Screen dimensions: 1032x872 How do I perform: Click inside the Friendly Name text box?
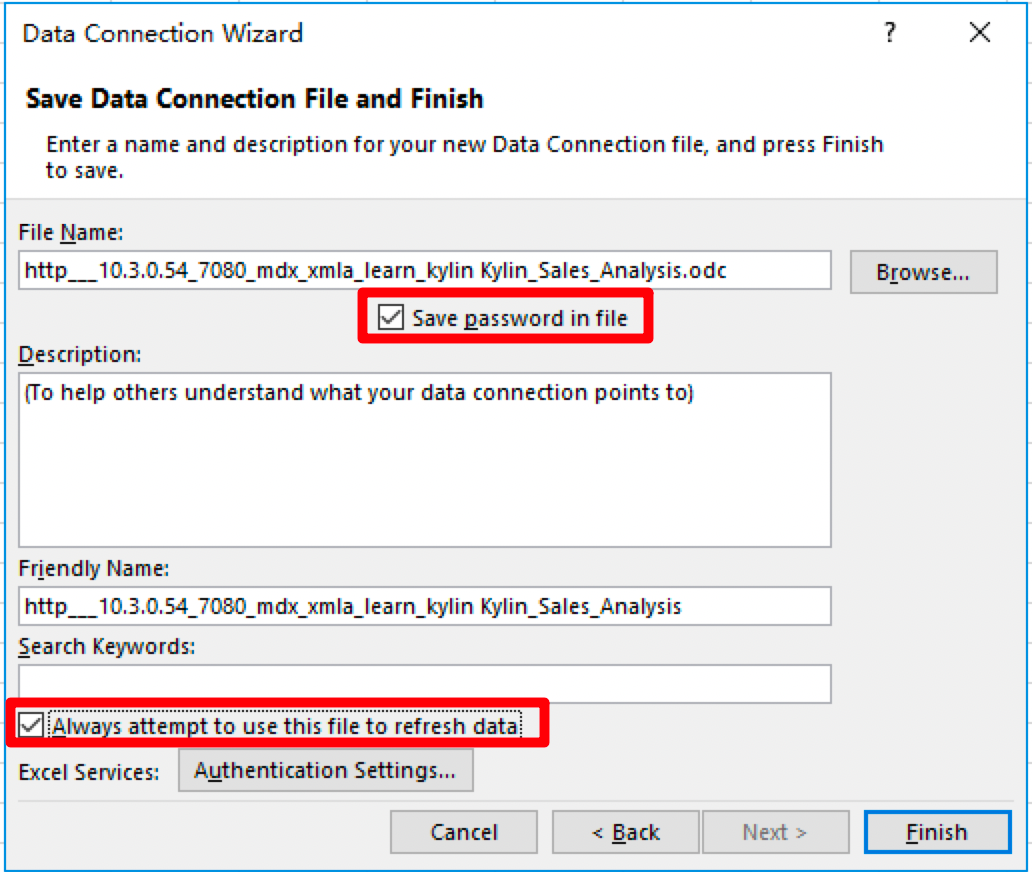tap(424, 606)
